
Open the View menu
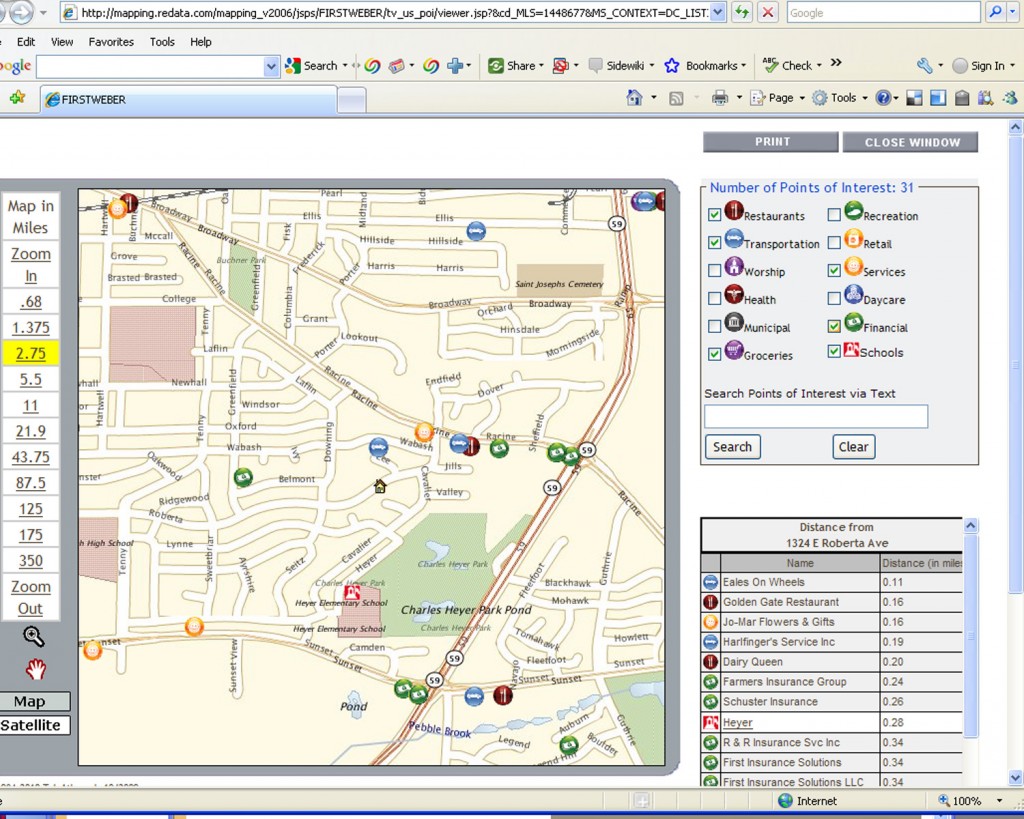pos(62,42)
